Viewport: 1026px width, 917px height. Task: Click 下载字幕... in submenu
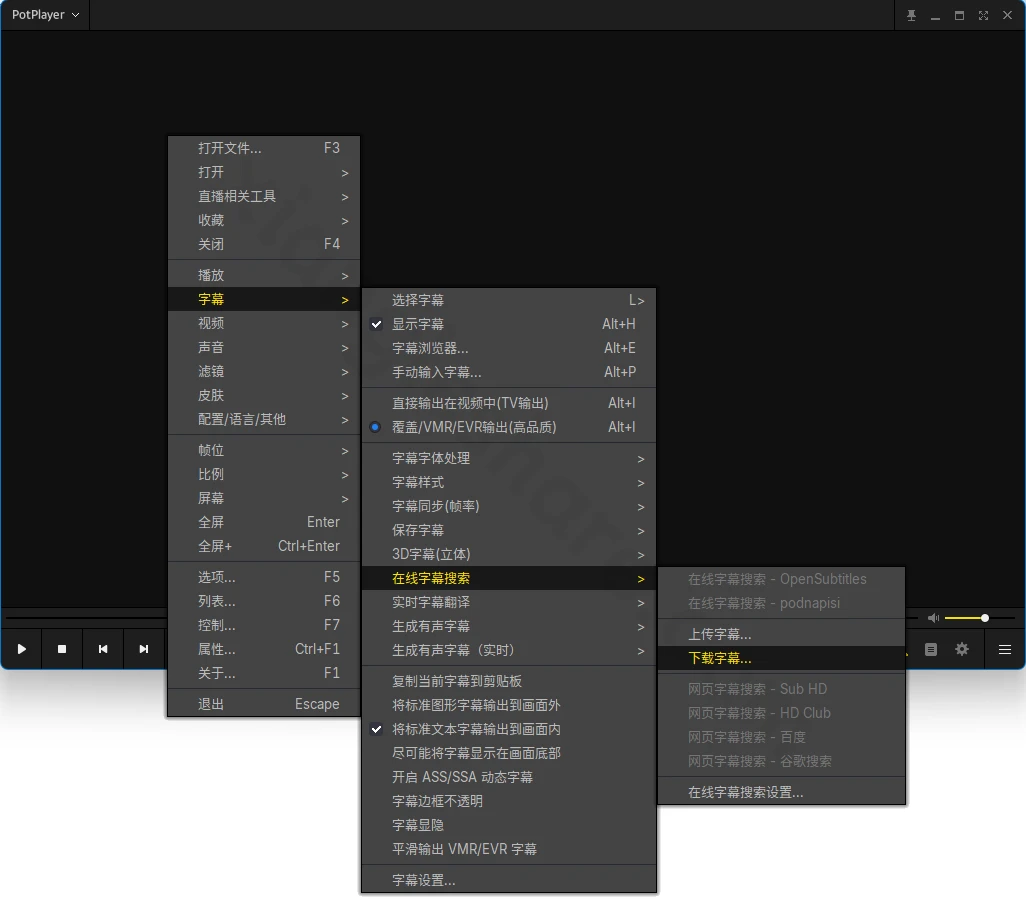781,658
